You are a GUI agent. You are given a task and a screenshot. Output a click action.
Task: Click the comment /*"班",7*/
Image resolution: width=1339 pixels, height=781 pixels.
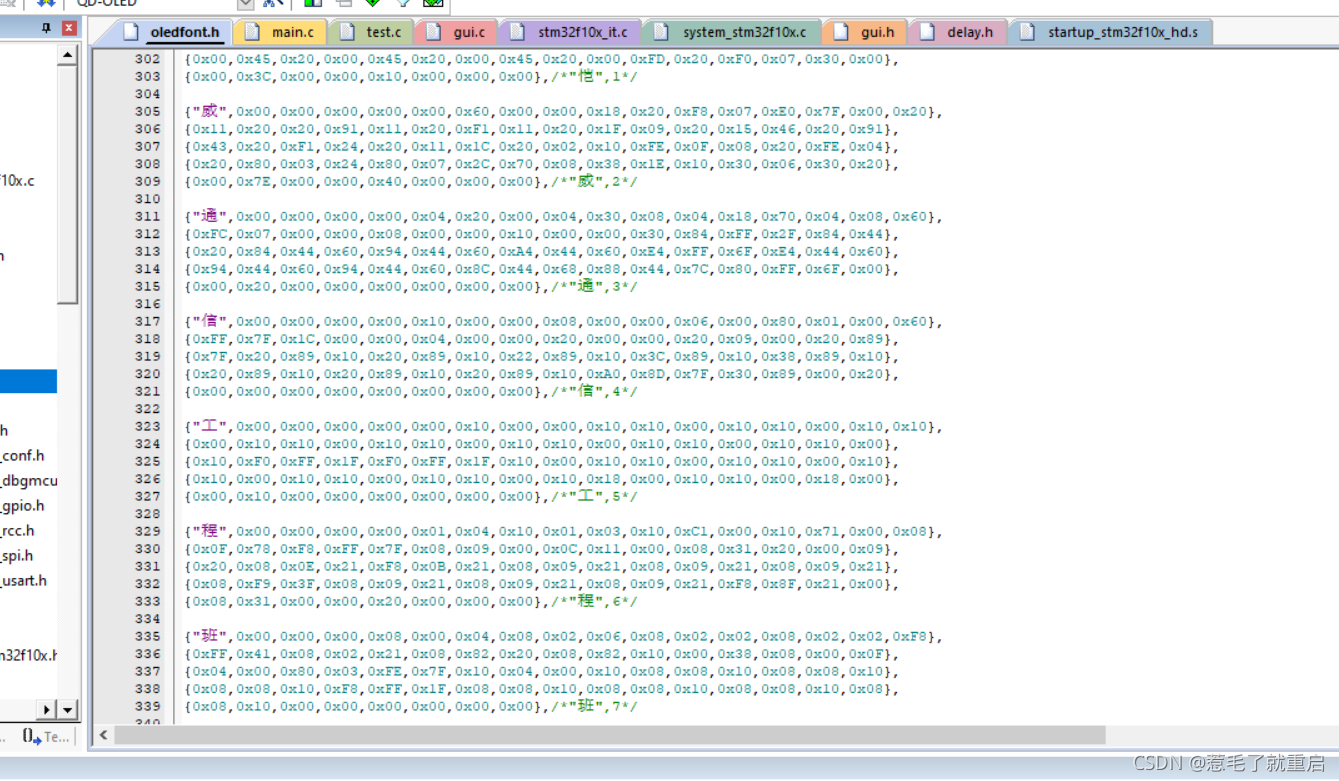pos(594,706)
